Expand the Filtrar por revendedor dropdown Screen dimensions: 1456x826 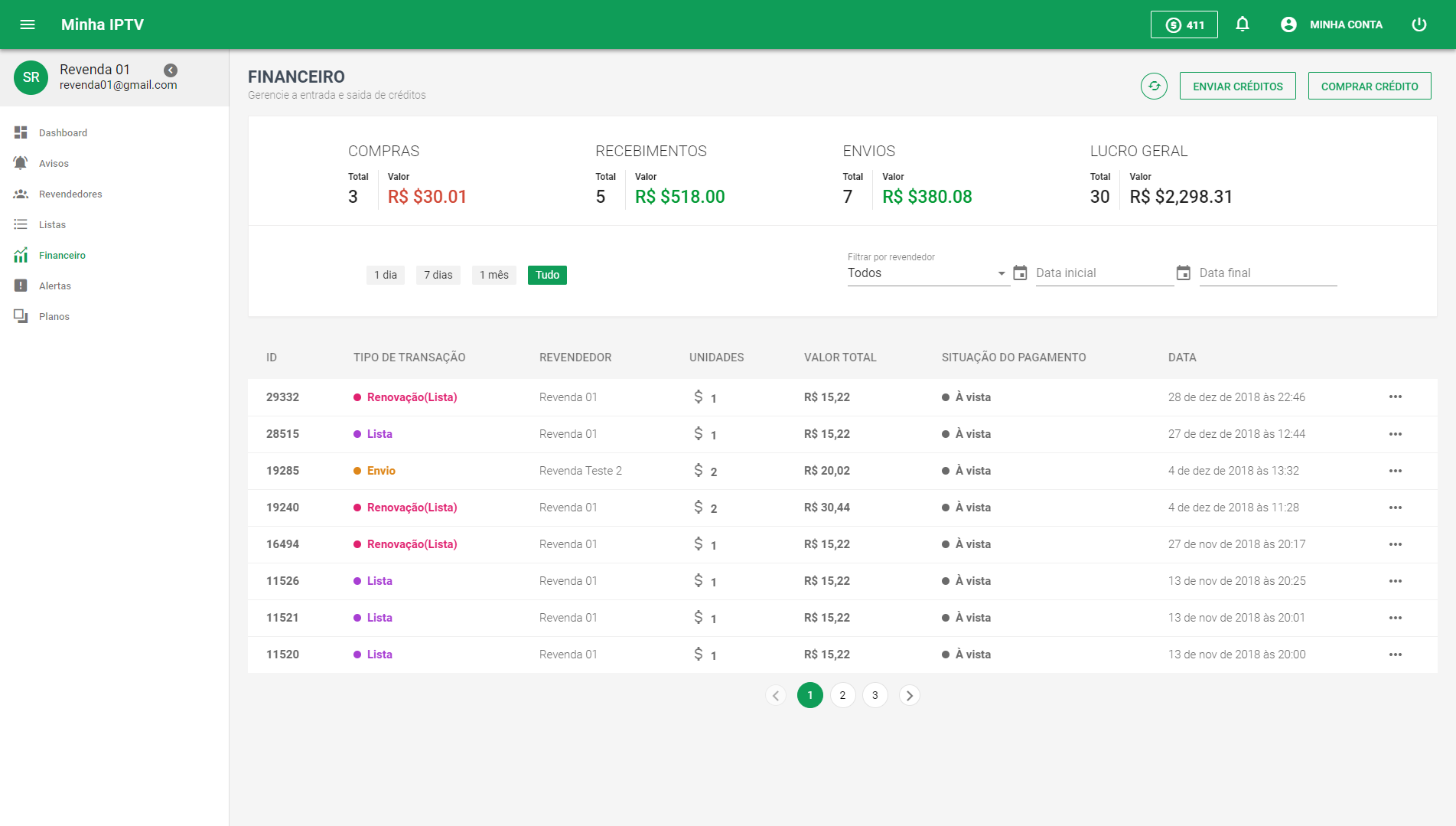(927, 273)
